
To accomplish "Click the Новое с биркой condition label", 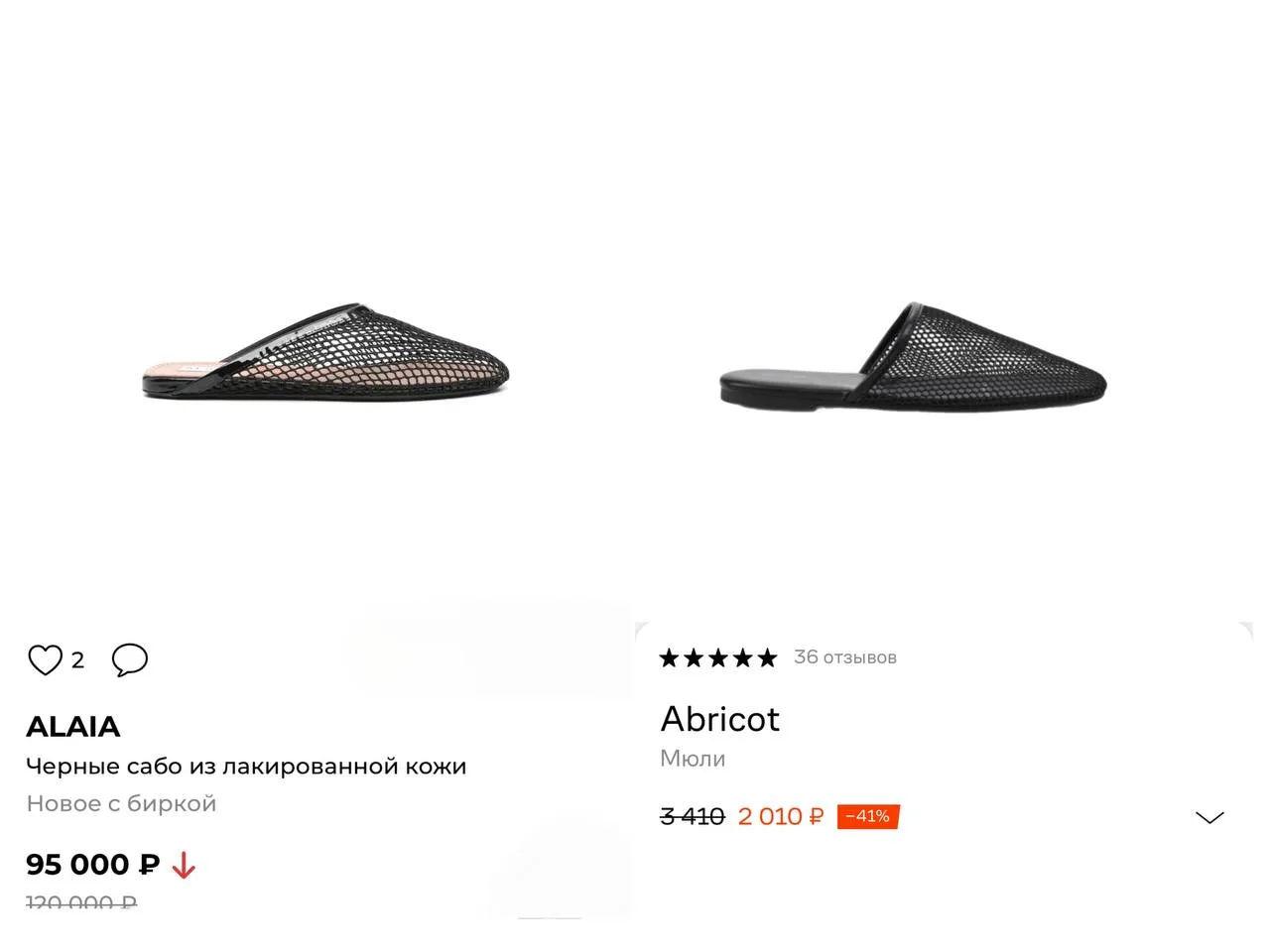I will (121, 804).
